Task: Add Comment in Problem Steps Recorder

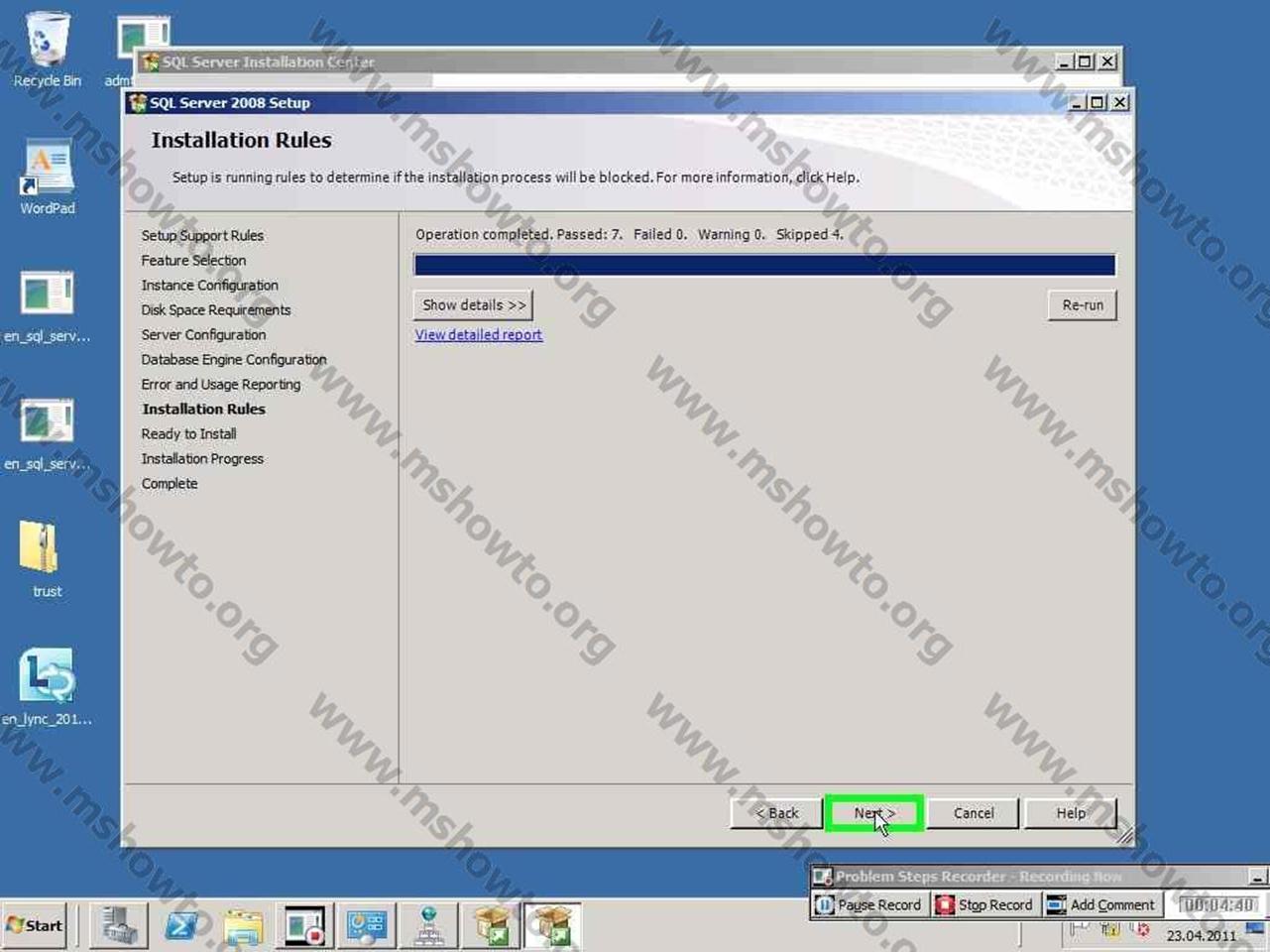Action: point(1101,904)
